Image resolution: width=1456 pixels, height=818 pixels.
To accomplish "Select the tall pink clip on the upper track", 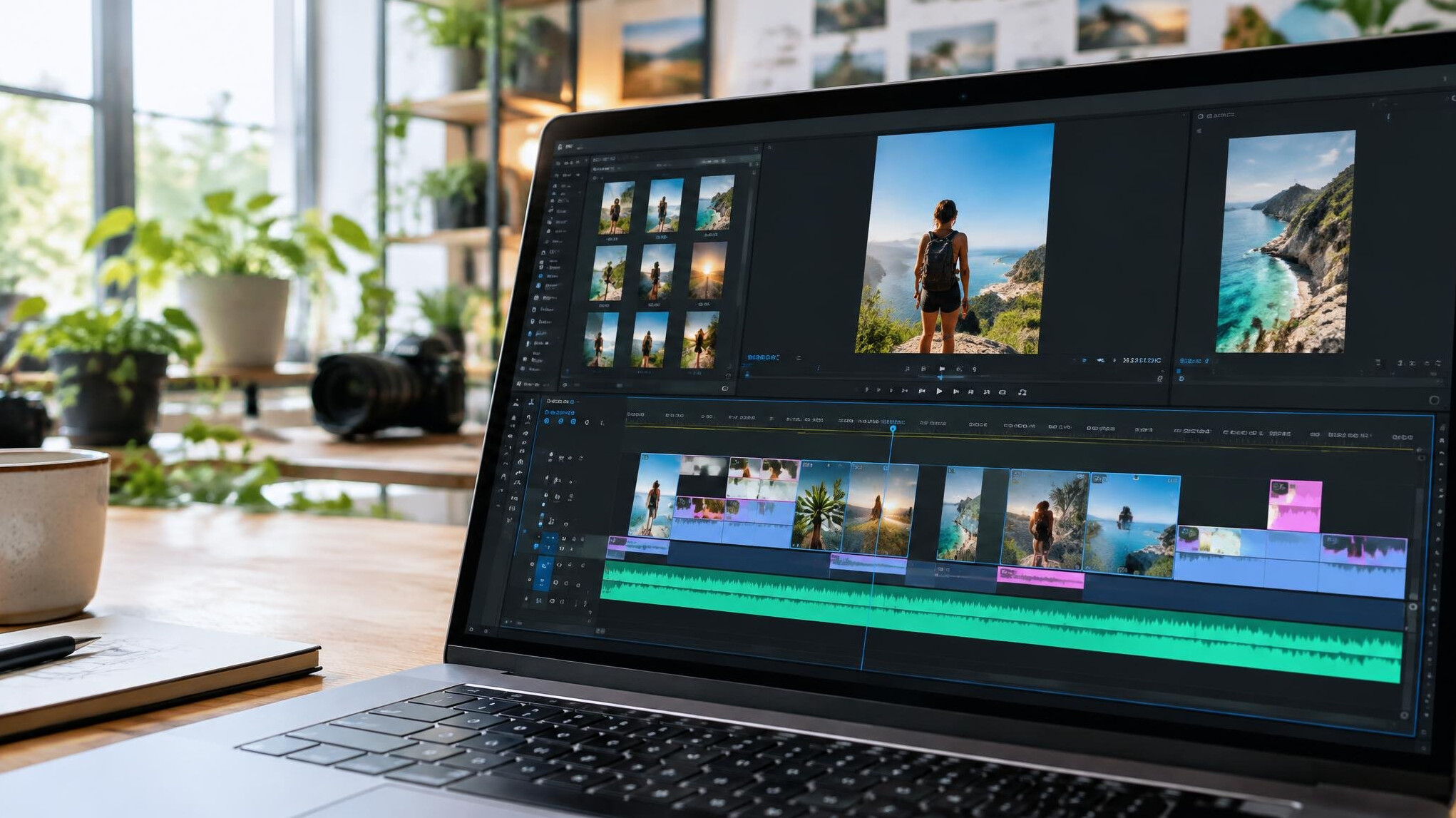I will coord(1294,506).
